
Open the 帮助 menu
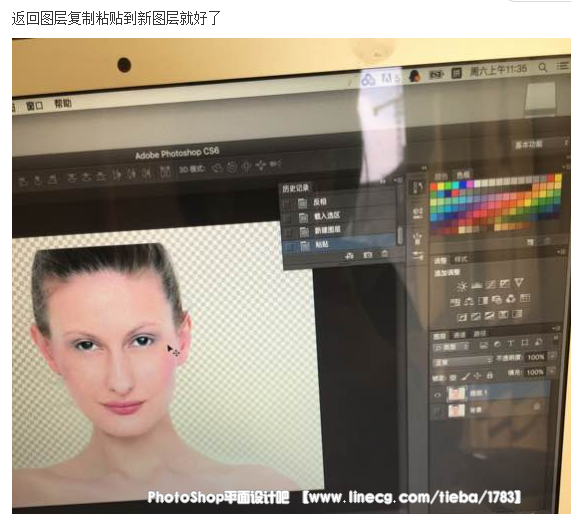(63, 103)
